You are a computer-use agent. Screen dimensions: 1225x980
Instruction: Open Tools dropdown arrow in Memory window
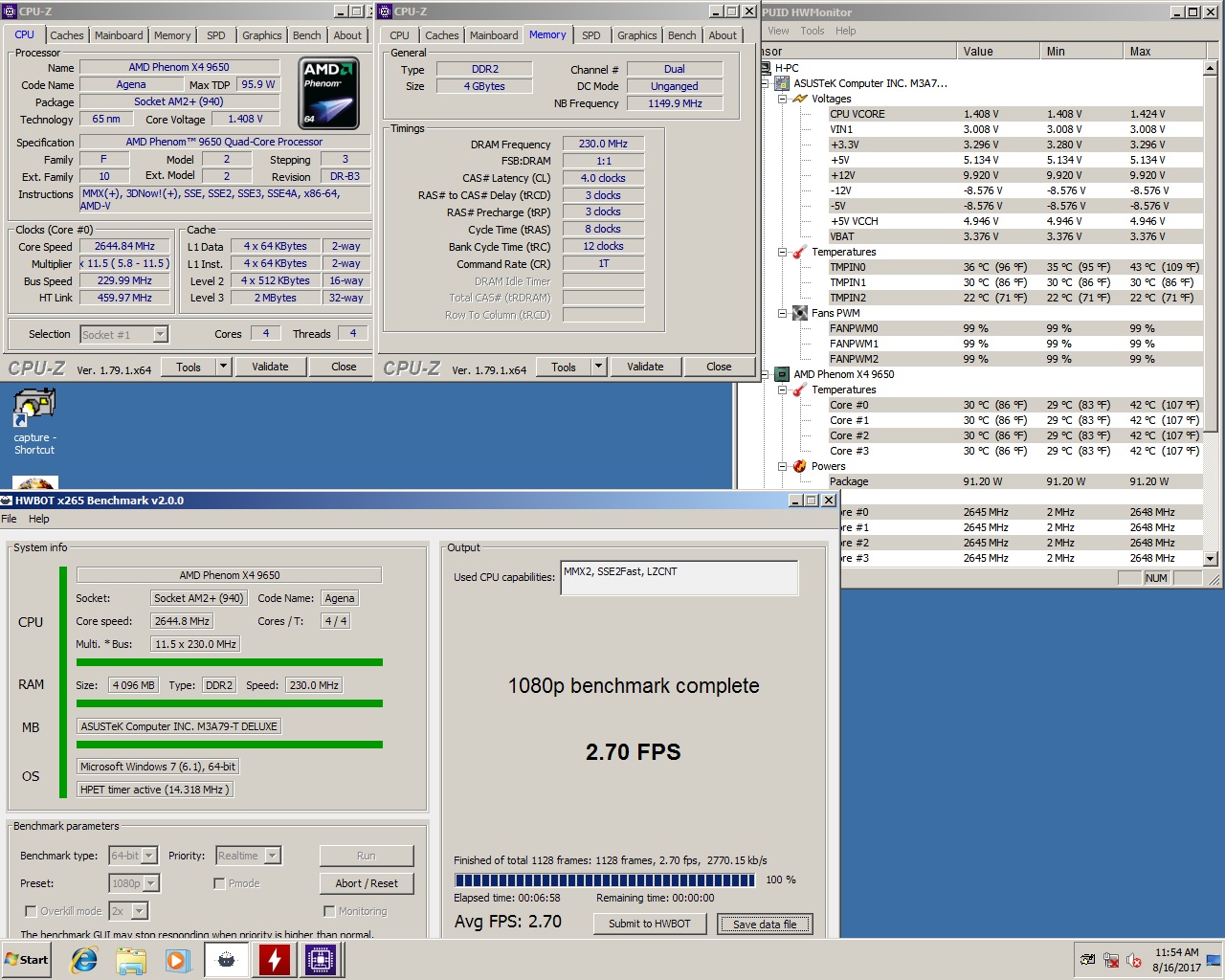[598, 367]
